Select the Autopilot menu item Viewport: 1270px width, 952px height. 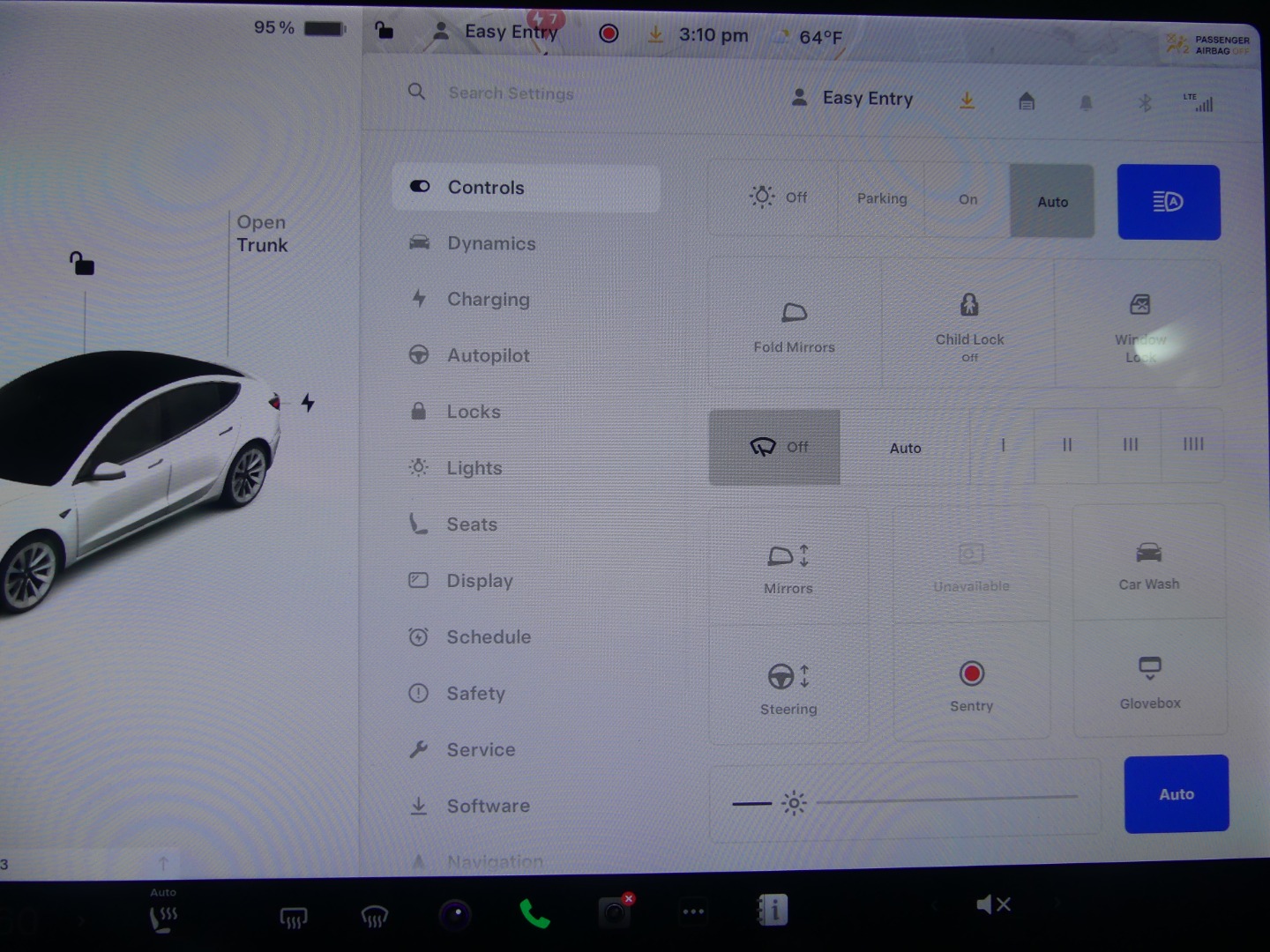488,356
